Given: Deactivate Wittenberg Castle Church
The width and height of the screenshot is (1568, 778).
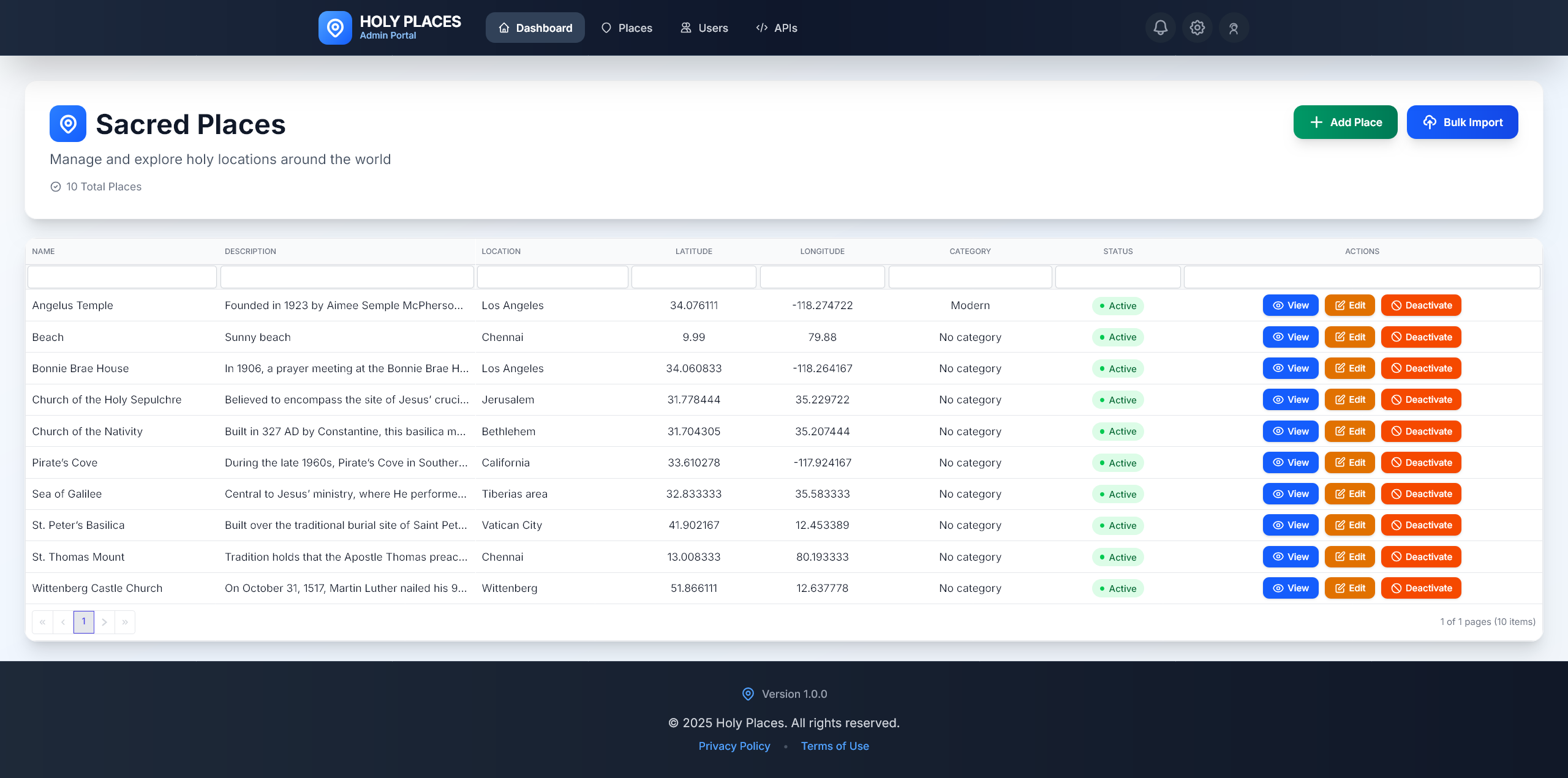Looking at the screenshot, I should [x=1421, y=588].
